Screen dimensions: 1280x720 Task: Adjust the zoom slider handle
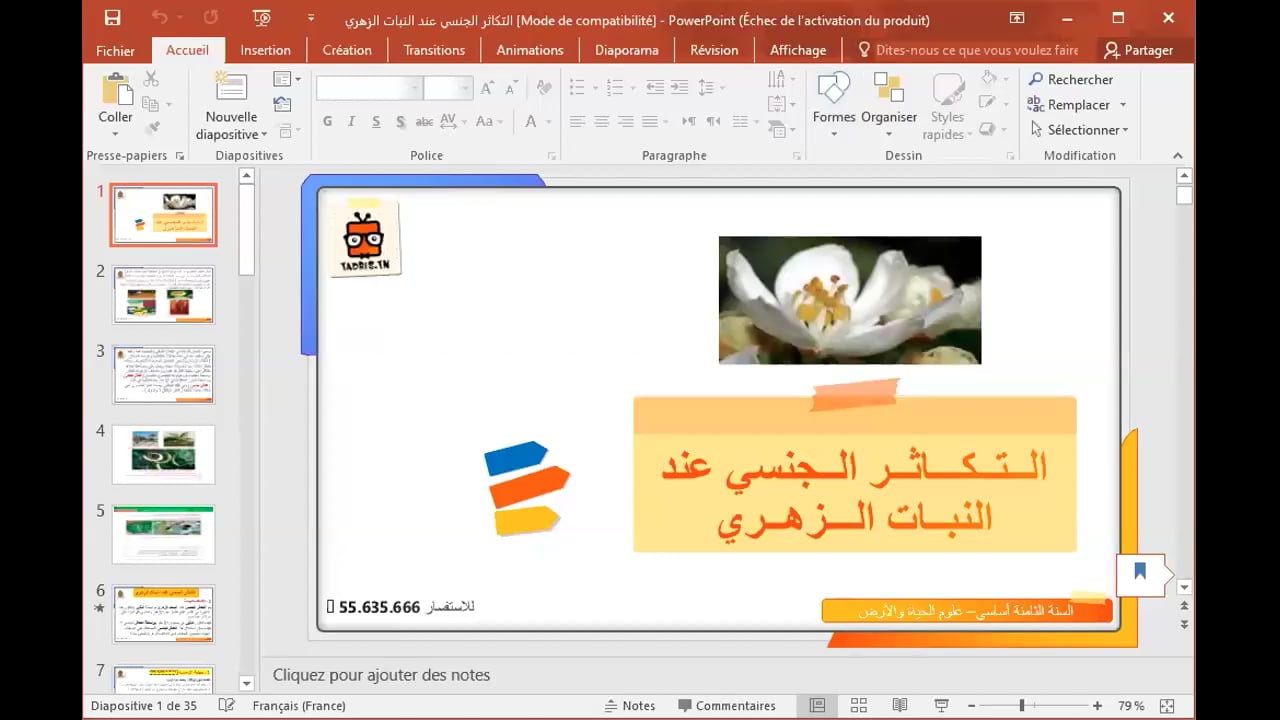1021,705
